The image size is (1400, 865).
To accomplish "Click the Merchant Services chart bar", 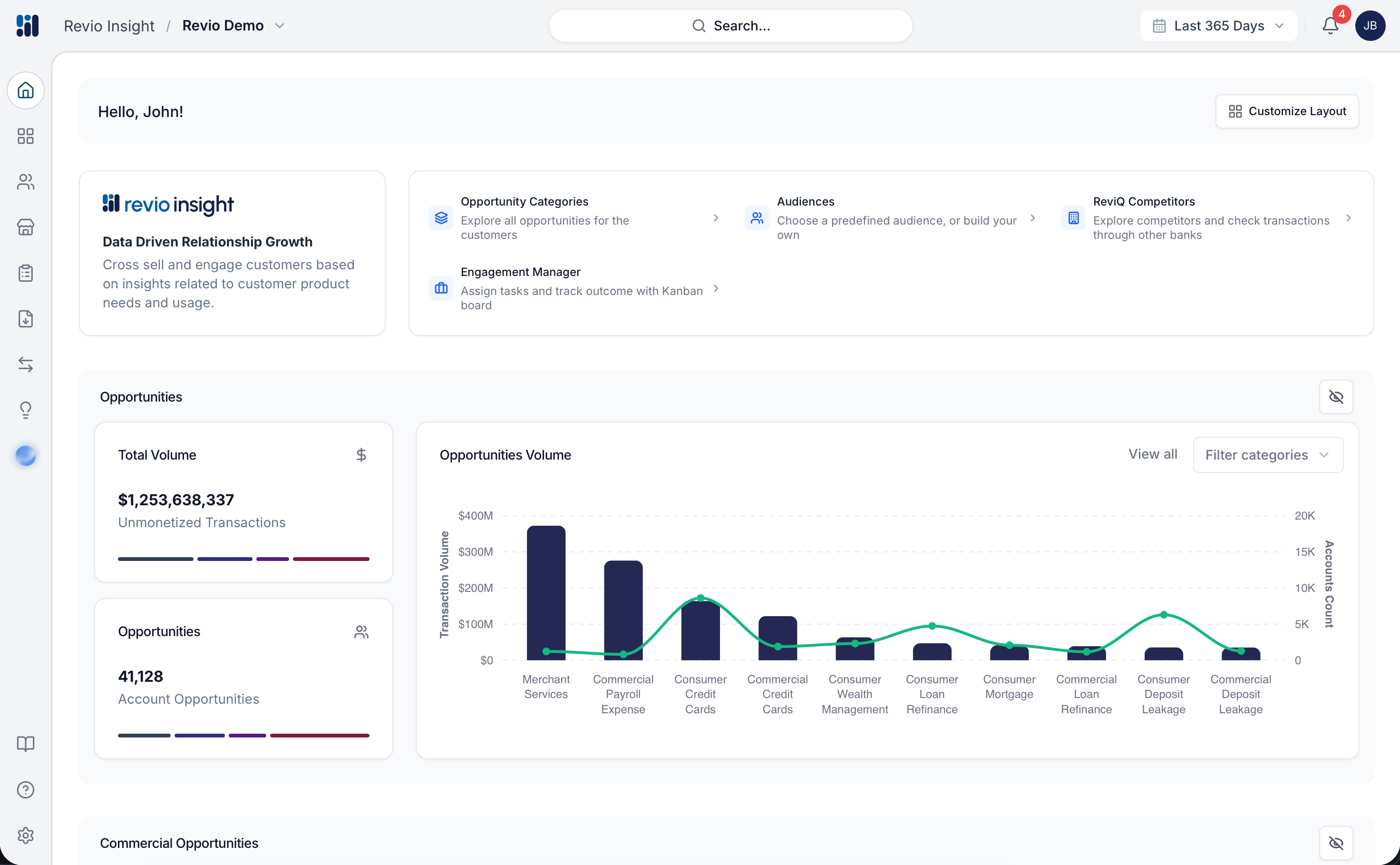I will click(x=546, y=593).
